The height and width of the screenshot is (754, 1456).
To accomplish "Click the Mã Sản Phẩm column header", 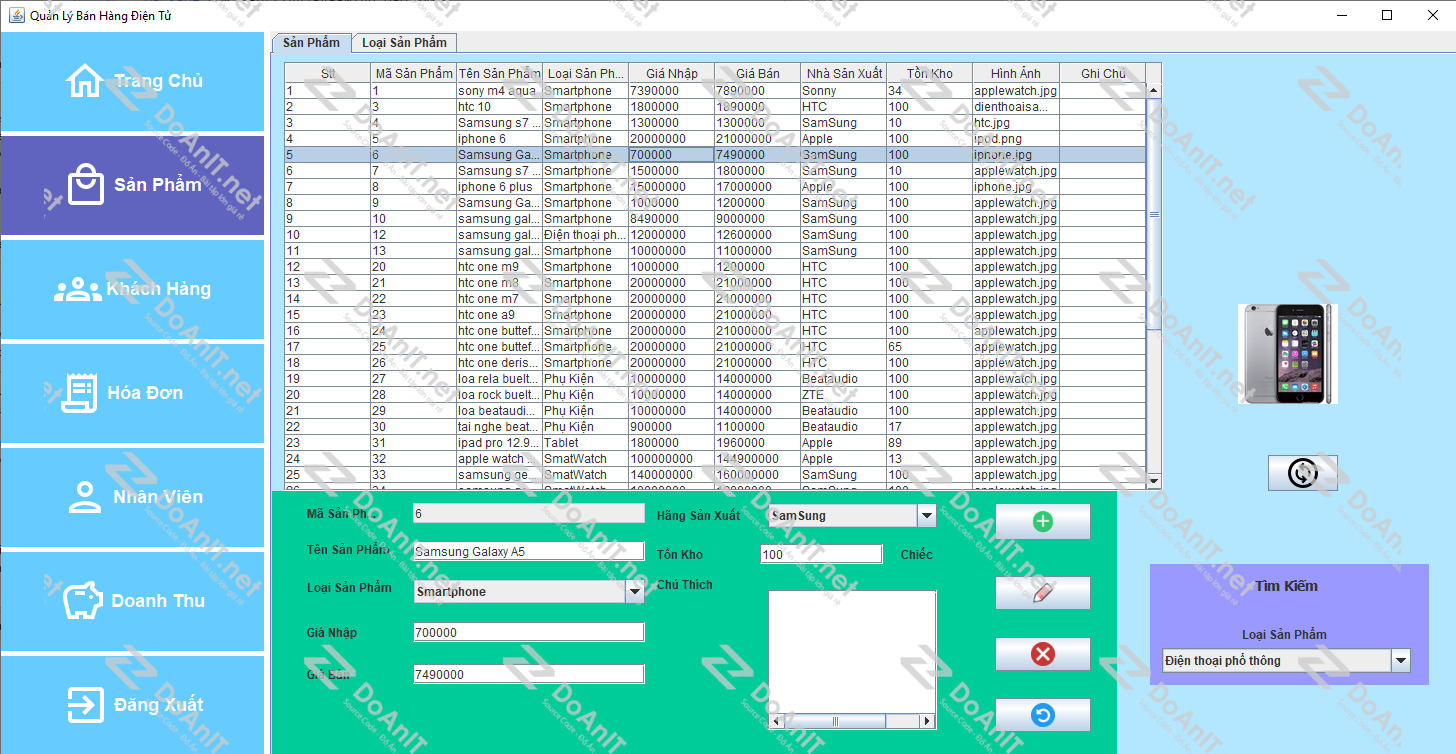I will 413,74.
